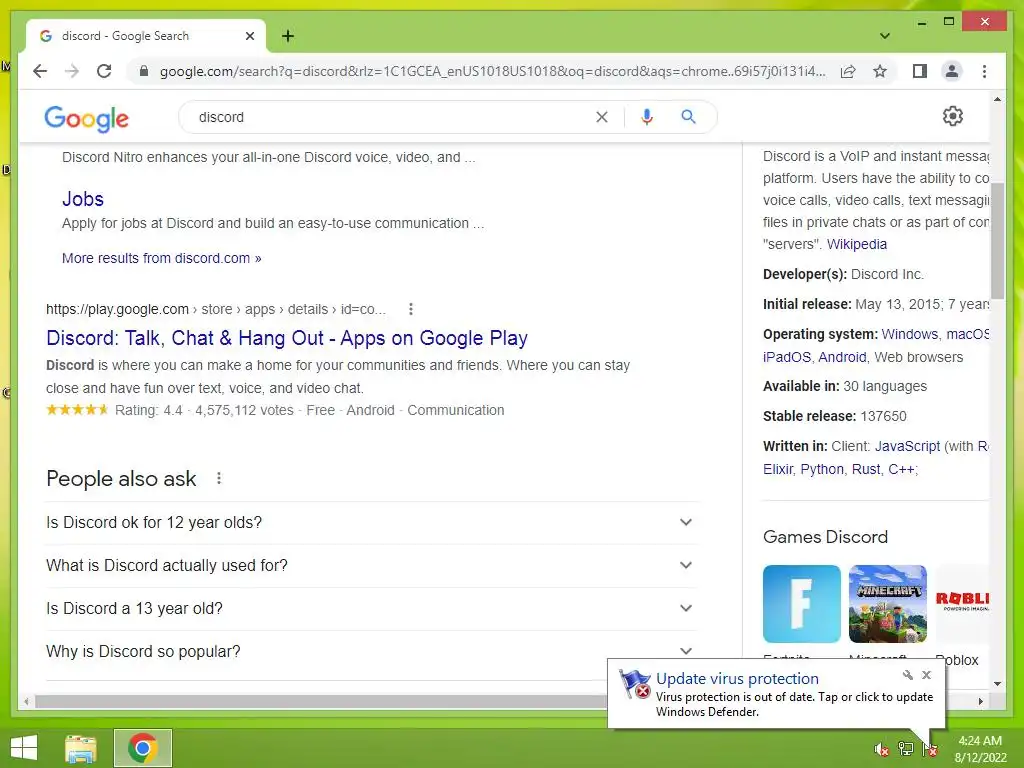Go back using the browser back arrow

click(40, 71)
